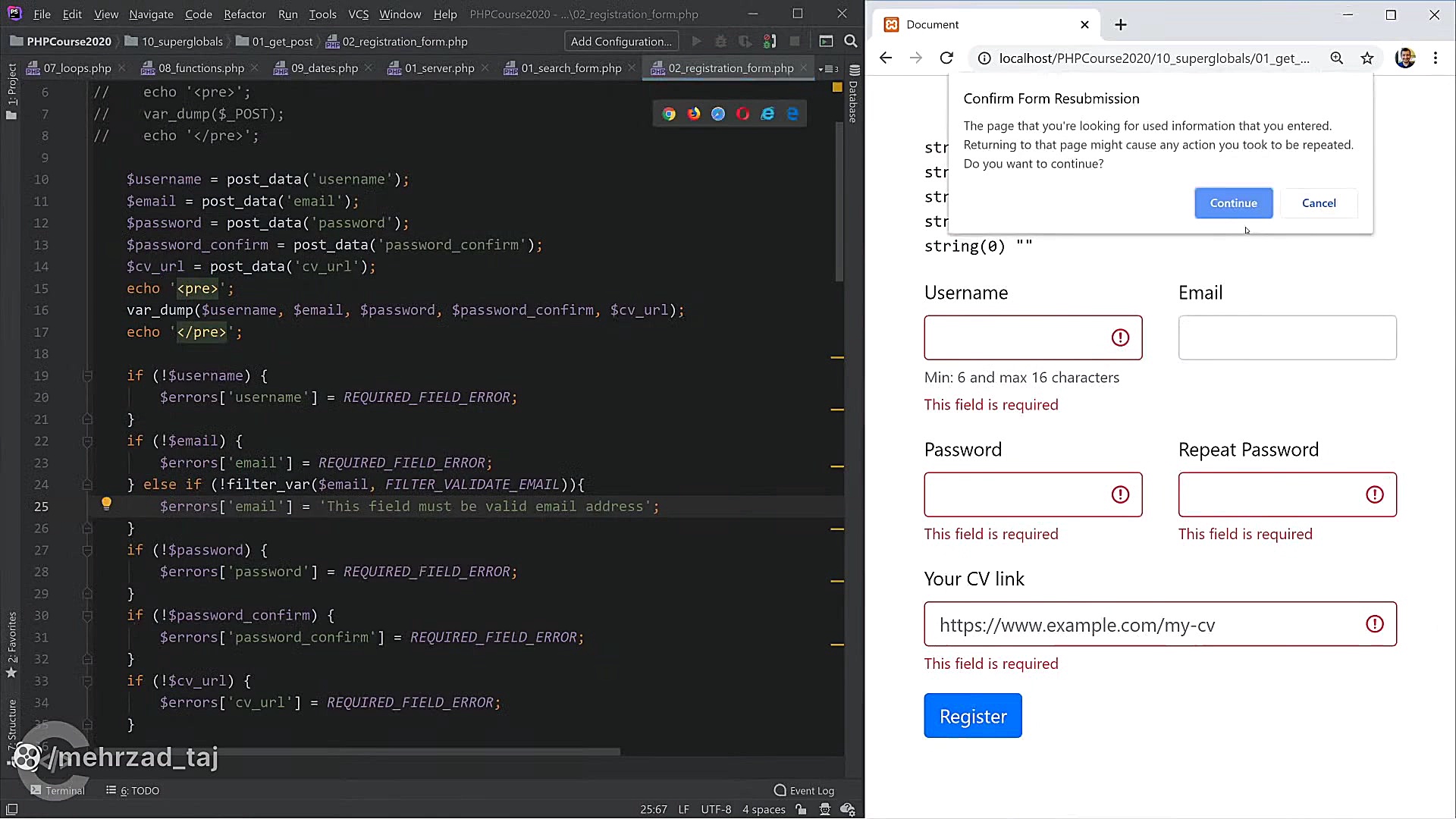
Task: Reload the browser page
Action: coord(946,58)
